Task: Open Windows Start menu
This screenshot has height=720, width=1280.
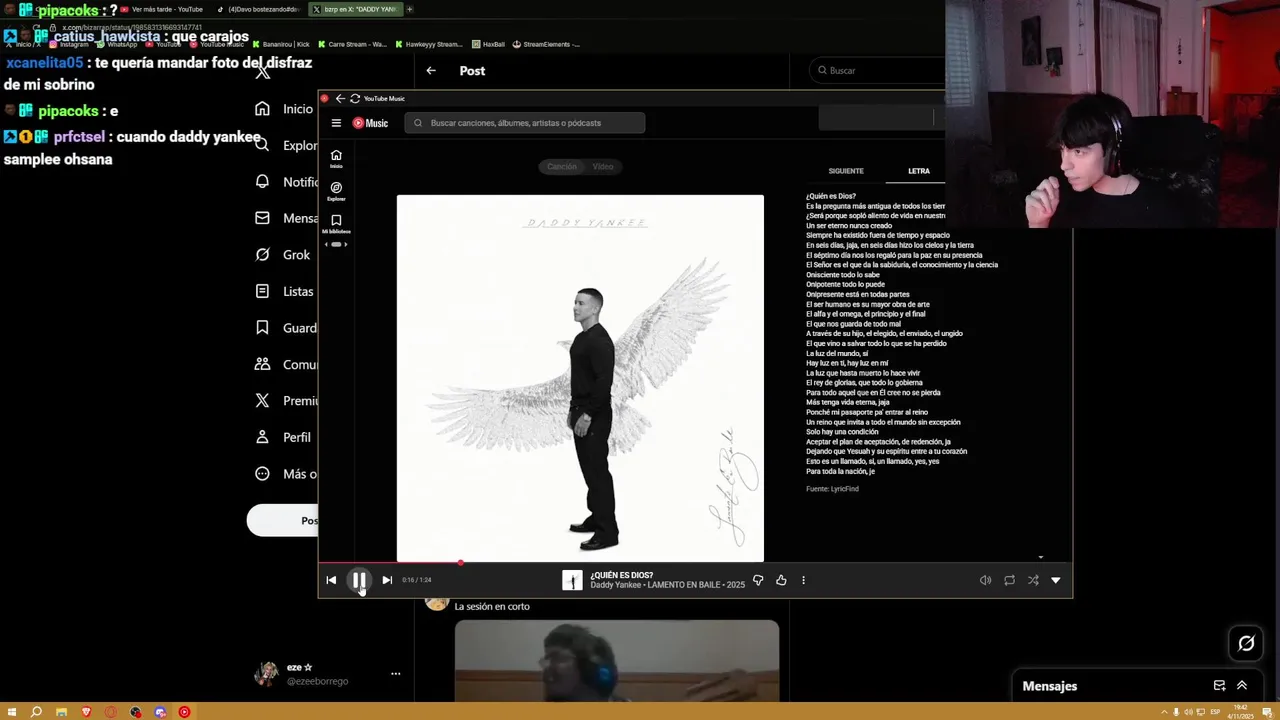Action: click(x=12, y=712)
